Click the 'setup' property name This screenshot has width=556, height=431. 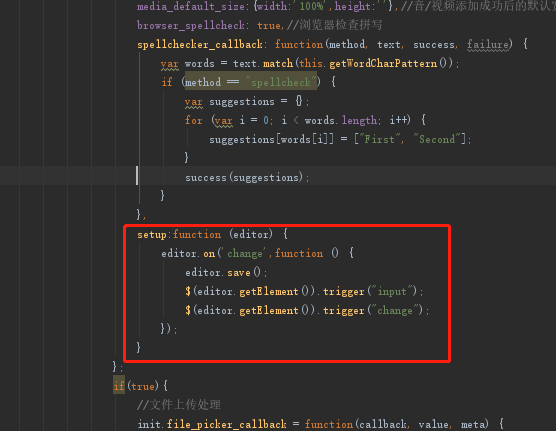coord(152,235)
